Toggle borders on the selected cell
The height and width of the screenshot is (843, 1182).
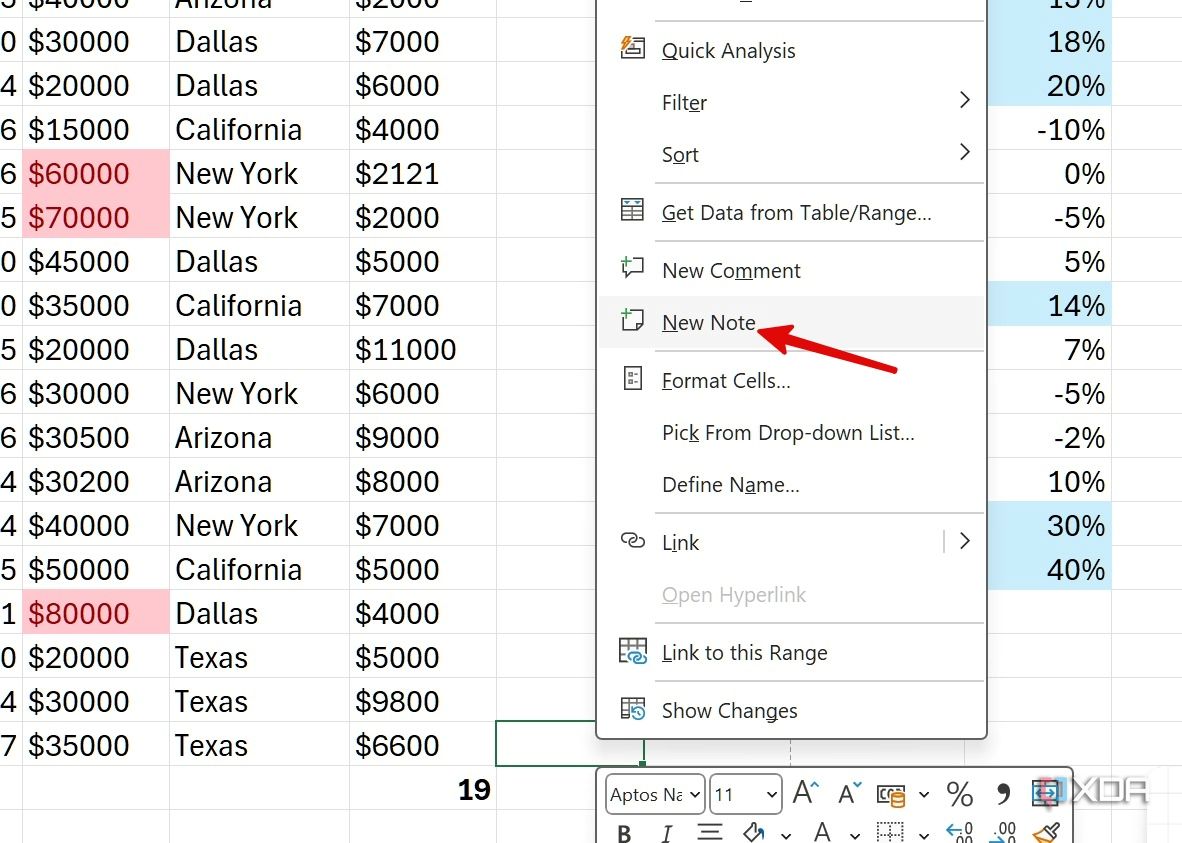point(888,833)
